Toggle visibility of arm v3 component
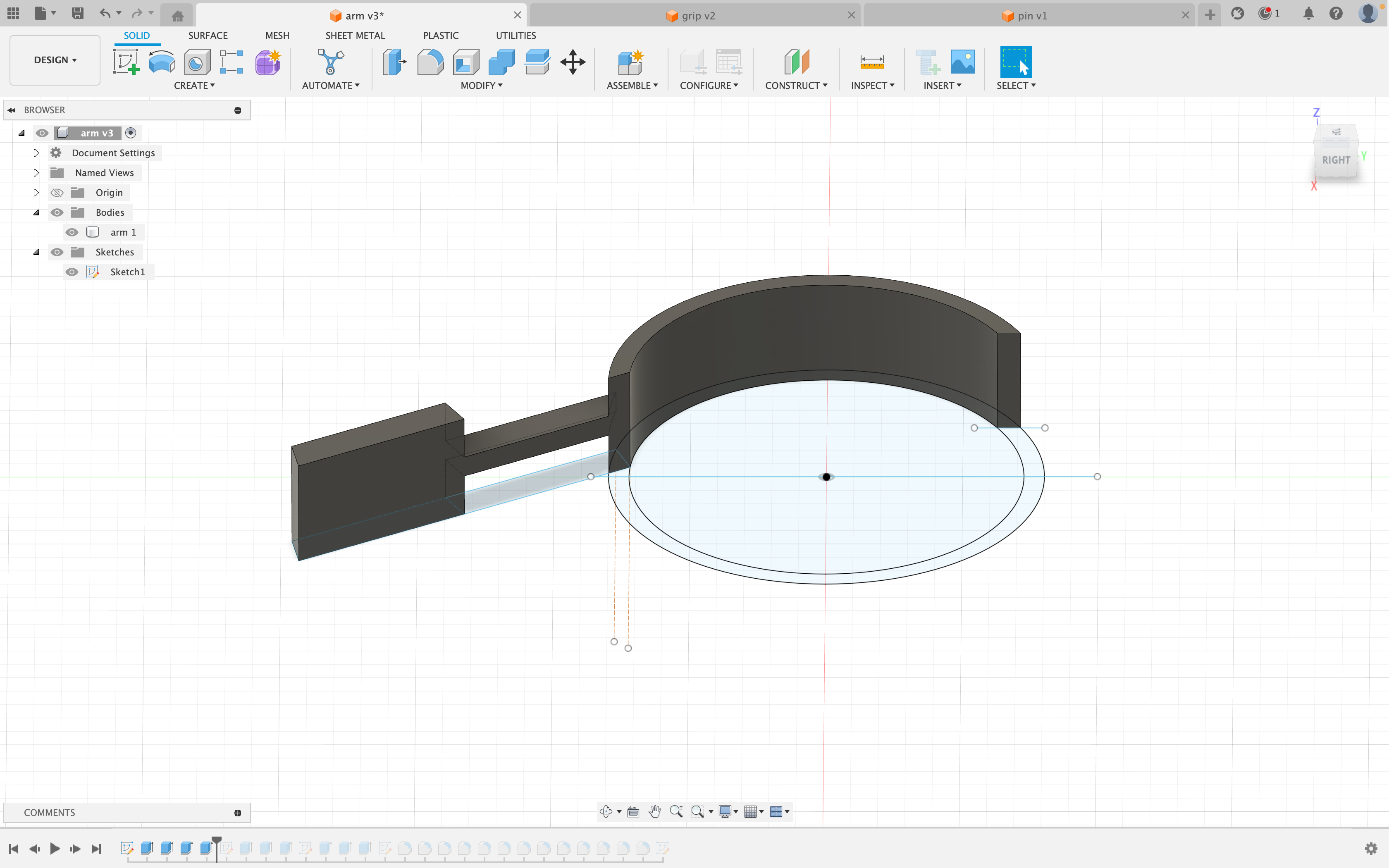Image resolution: width=1389 pixels, height=868 pixels. coord(42,133)
